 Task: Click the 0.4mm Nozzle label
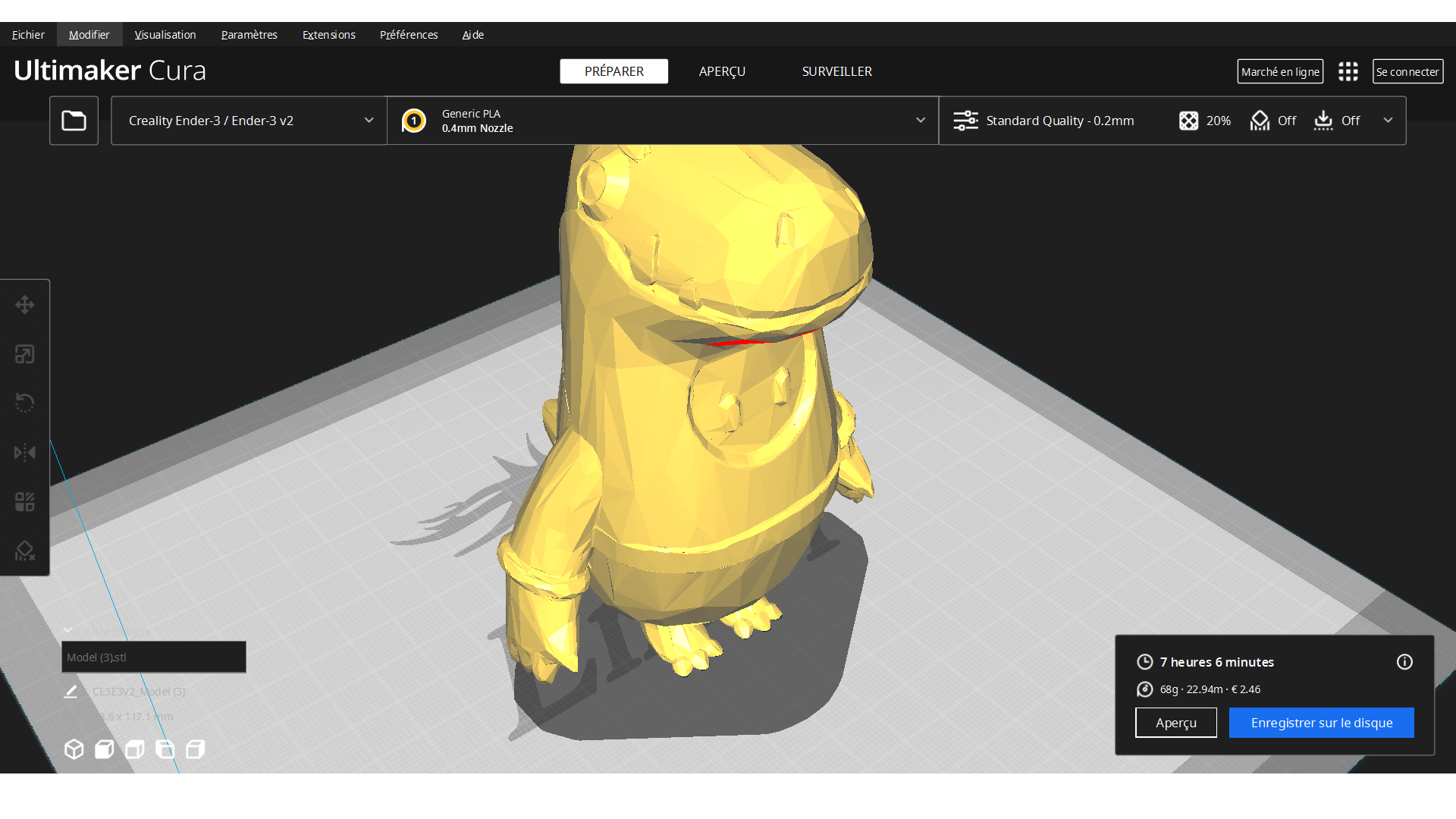click(477, 128)
